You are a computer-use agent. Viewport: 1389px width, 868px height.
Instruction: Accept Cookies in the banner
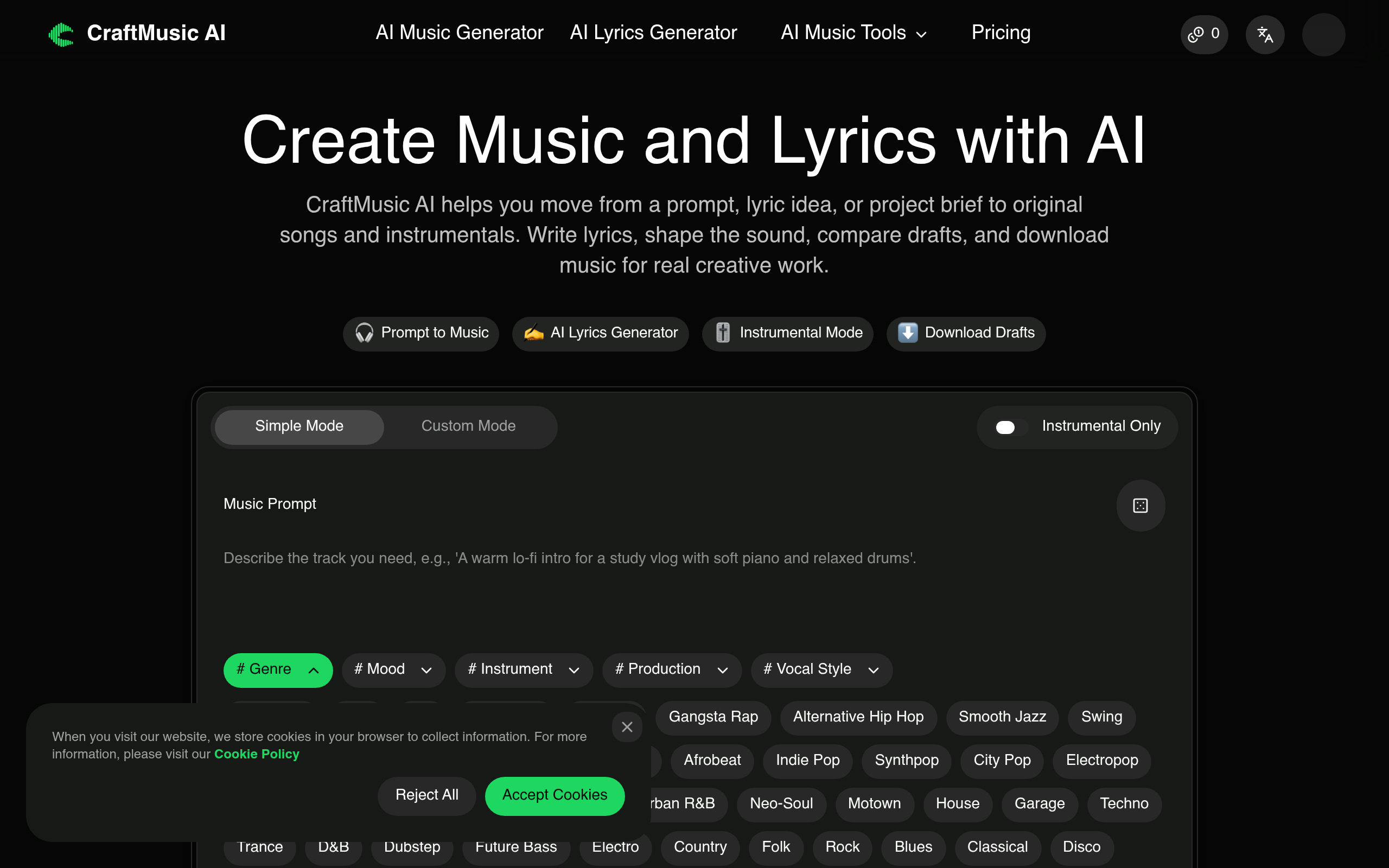[555, 796]
